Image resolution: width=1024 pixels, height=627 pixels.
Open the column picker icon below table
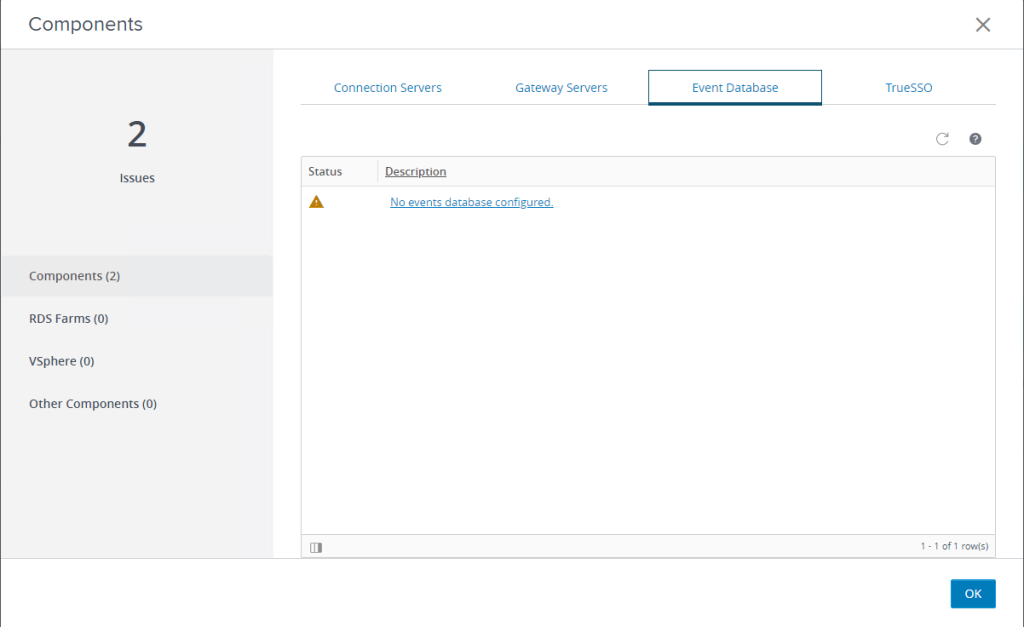pyautogui.click(x=316, y=547)
